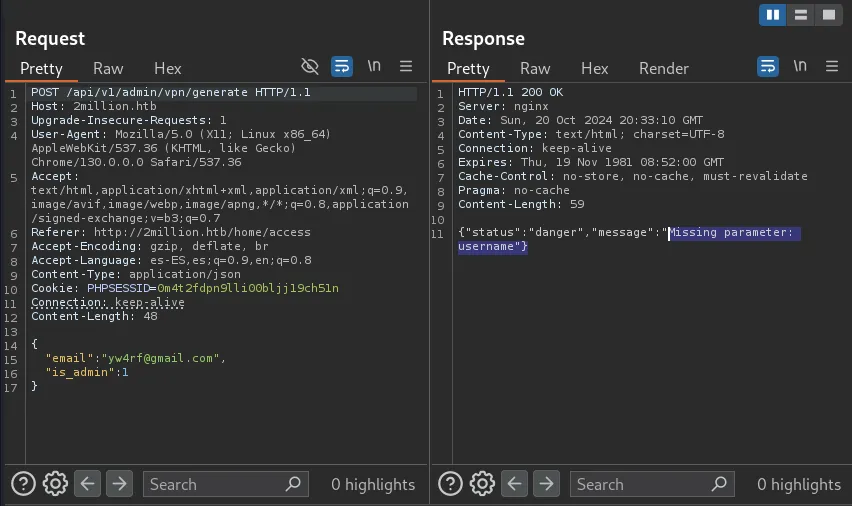Toggle word wrap icon in Response panel
852x506 pixels.
point(768,67)
